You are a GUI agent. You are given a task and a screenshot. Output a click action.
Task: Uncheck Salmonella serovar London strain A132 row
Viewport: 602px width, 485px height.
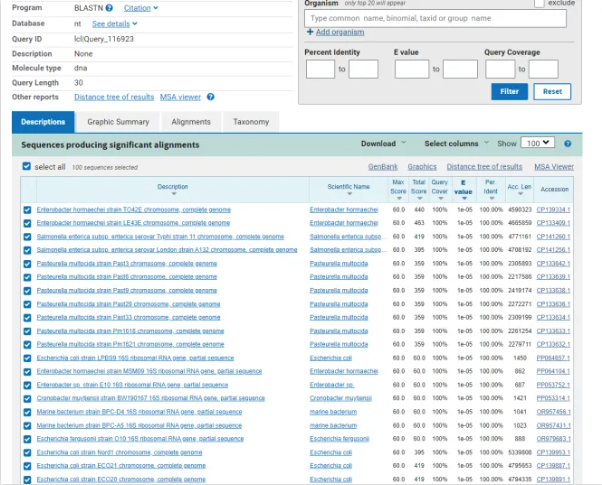[x=27, y=250]
